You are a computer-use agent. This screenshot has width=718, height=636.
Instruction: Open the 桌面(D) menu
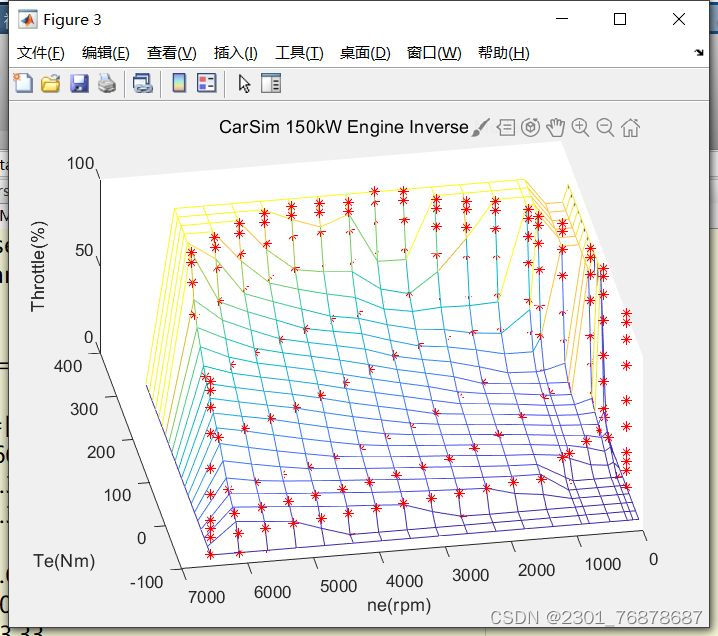pos(365,53)
